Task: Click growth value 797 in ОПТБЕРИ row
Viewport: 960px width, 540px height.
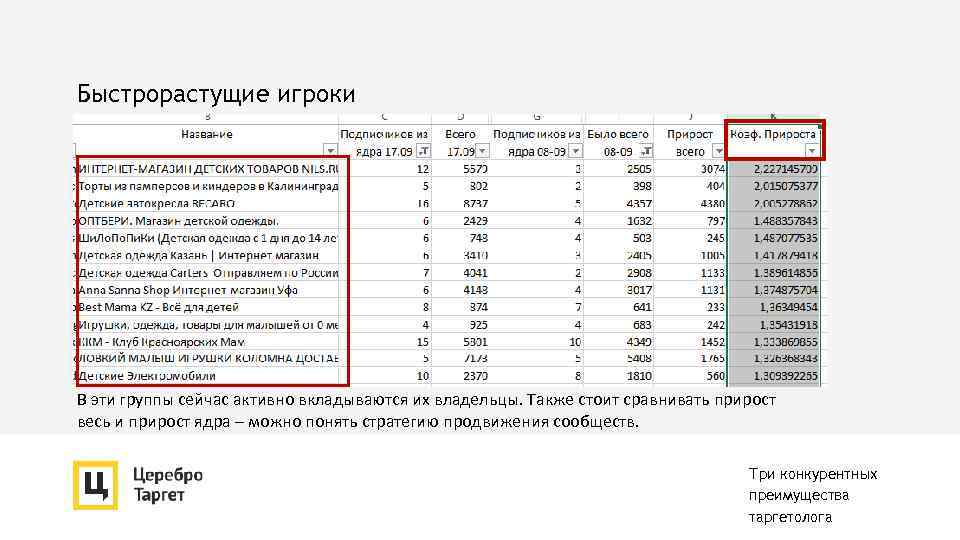Action: (716, 221)
